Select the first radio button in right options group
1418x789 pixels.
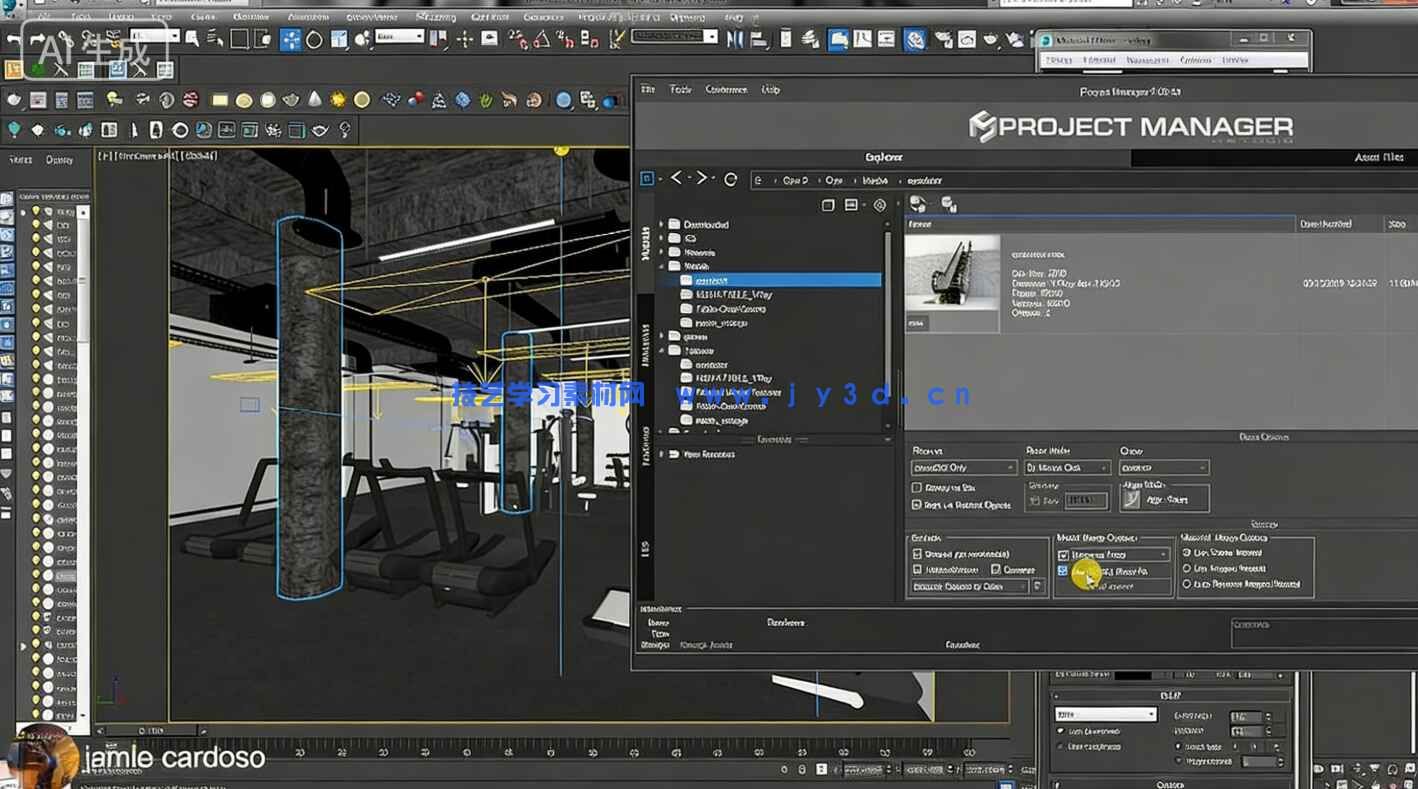pos(1187,552)
